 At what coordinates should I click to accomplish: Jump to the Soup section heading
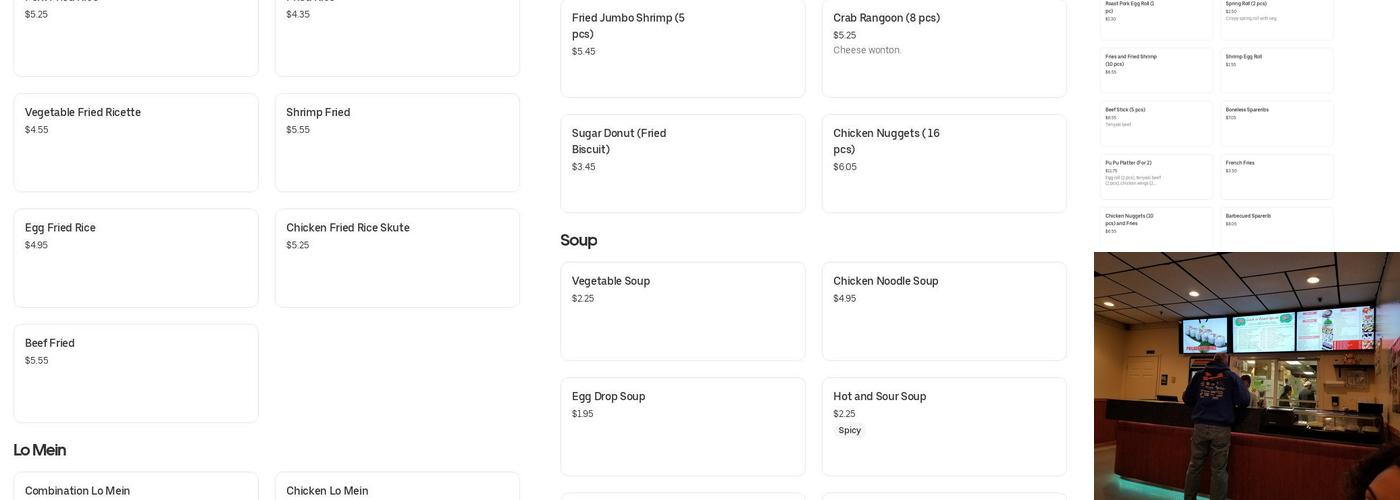click(x=578, y=240)
